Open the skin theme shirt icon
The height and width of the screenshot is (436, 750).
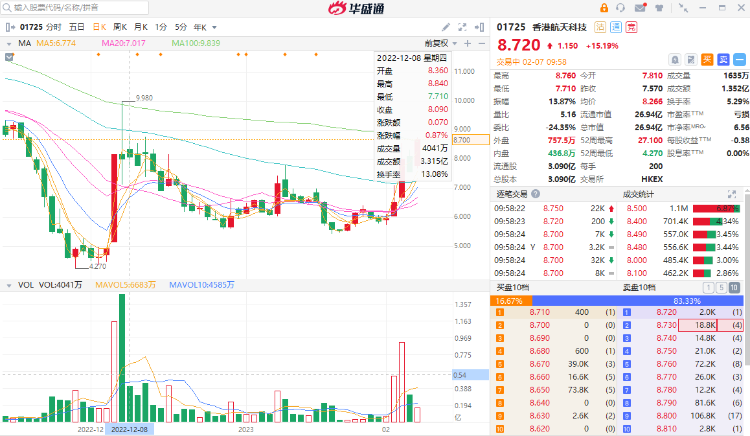[660, 8]
